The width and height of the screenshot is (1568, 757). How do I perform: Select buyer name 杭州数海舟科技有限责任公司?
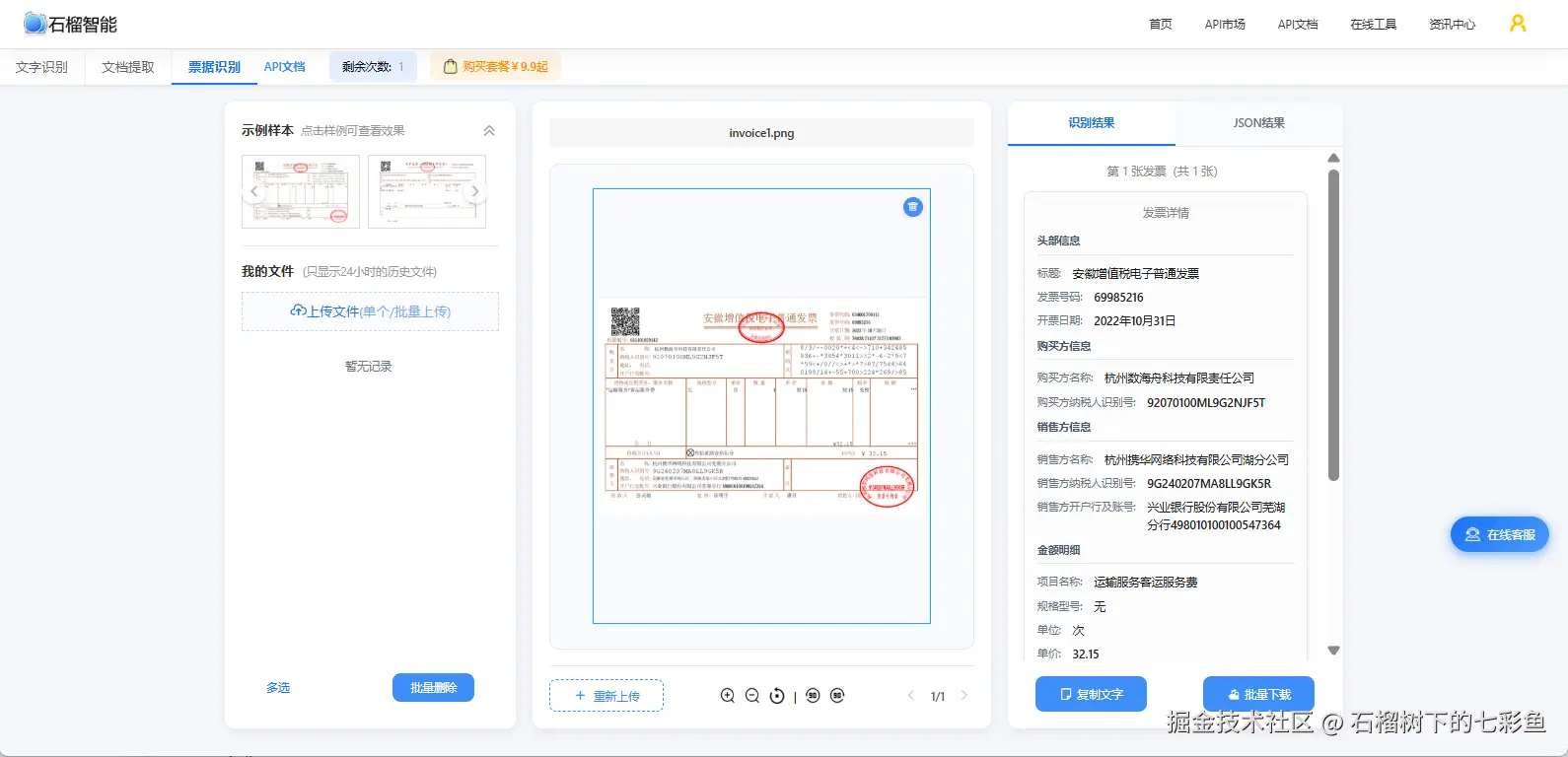[x=1179, y=378]
